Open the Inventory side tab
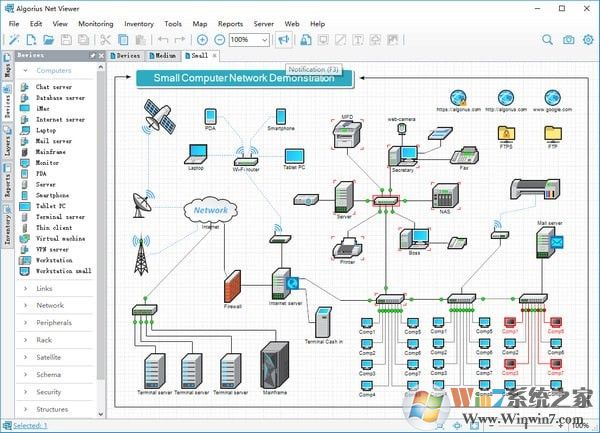The image size is (600, 433). [x=7, y=225]
